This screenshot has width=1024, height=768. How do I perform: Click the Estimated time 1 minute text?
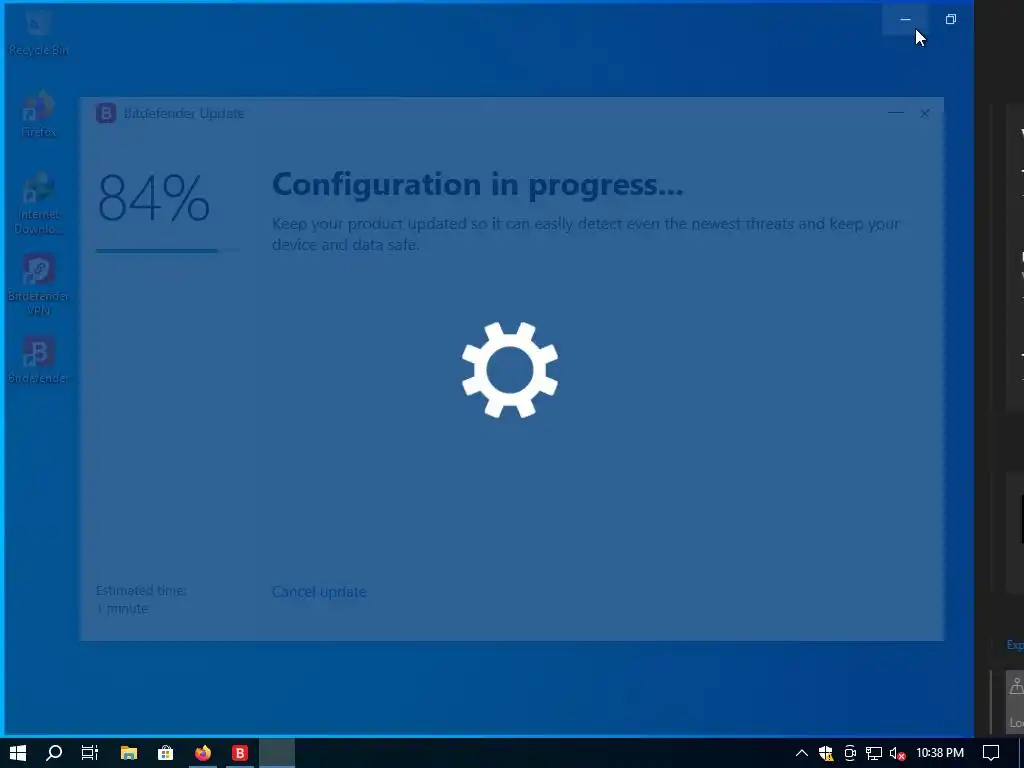pos(140,599)
